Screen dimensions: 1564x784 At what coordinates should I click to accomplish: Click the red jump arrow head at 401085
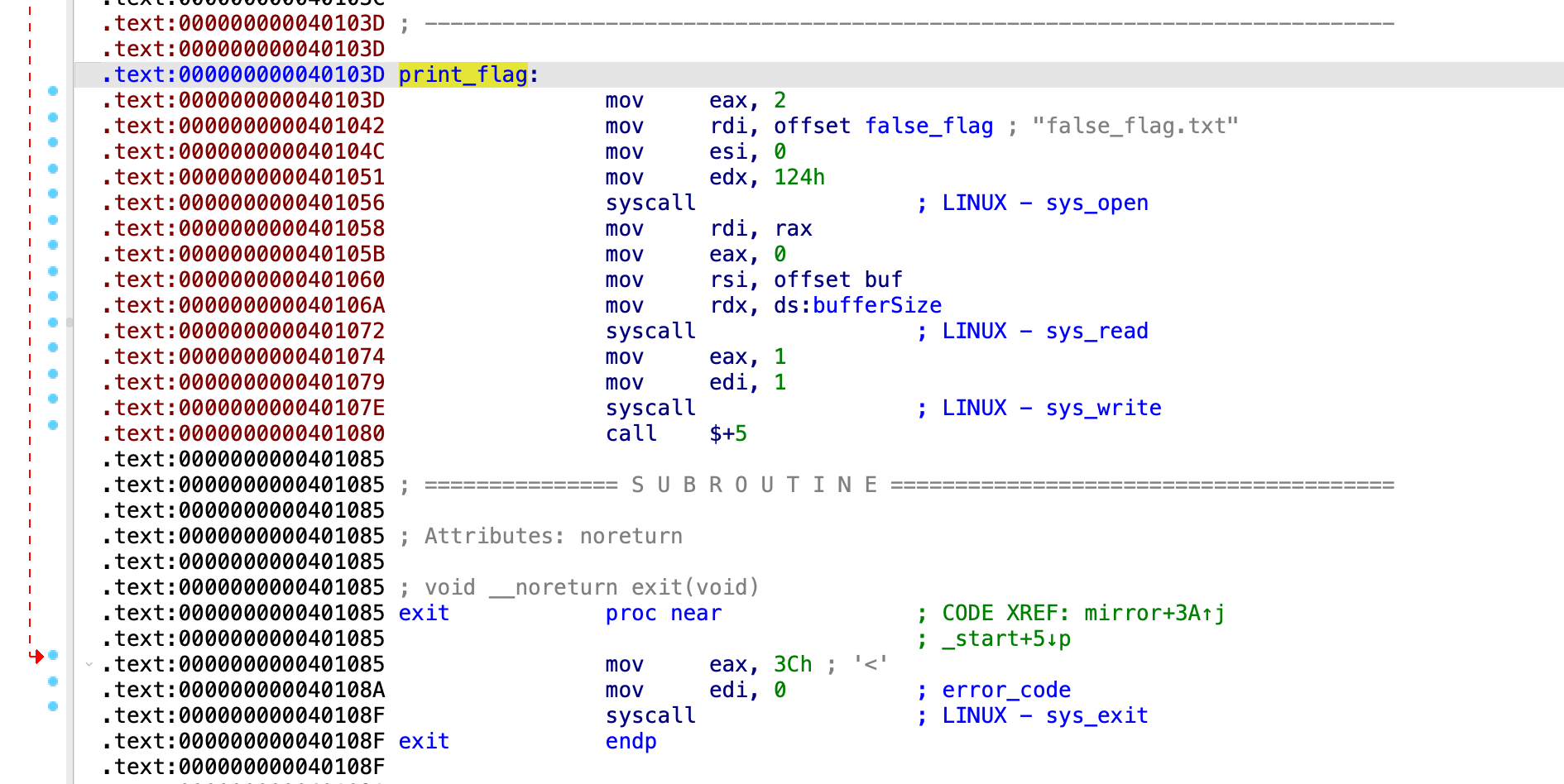(x=38, y=656)
